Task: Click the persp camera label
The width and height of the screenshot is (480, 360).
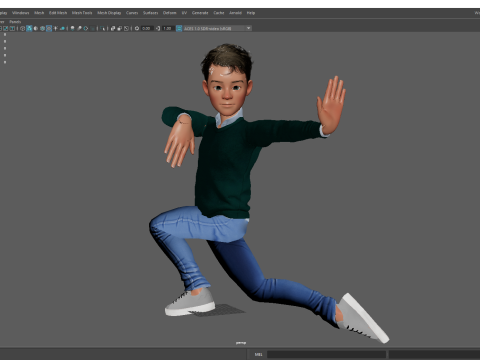Action: point(241,343)
